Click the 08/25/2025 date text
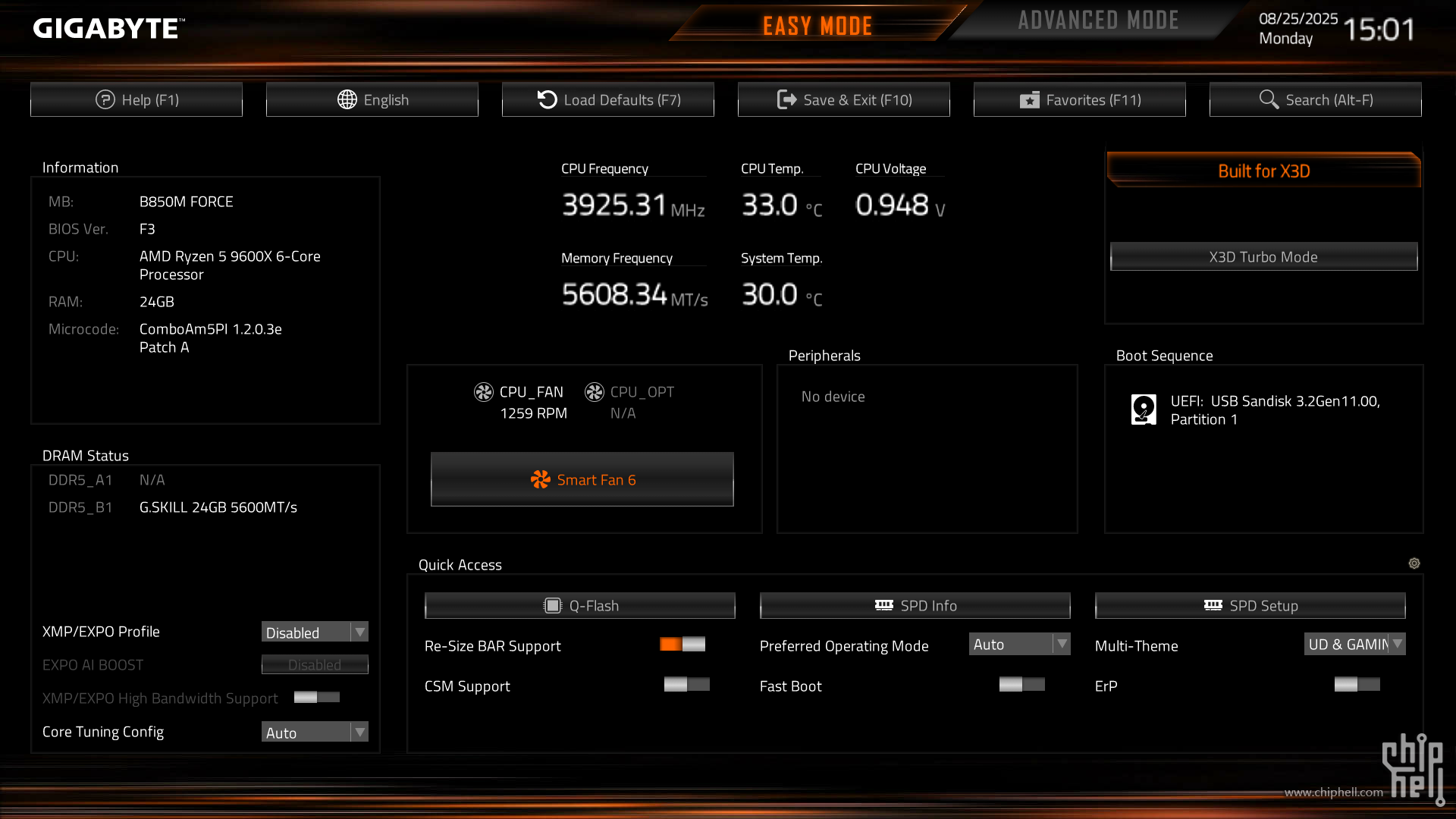Image resolution: width=1456 pixels, height=819 pixels. click(1298, 18)
